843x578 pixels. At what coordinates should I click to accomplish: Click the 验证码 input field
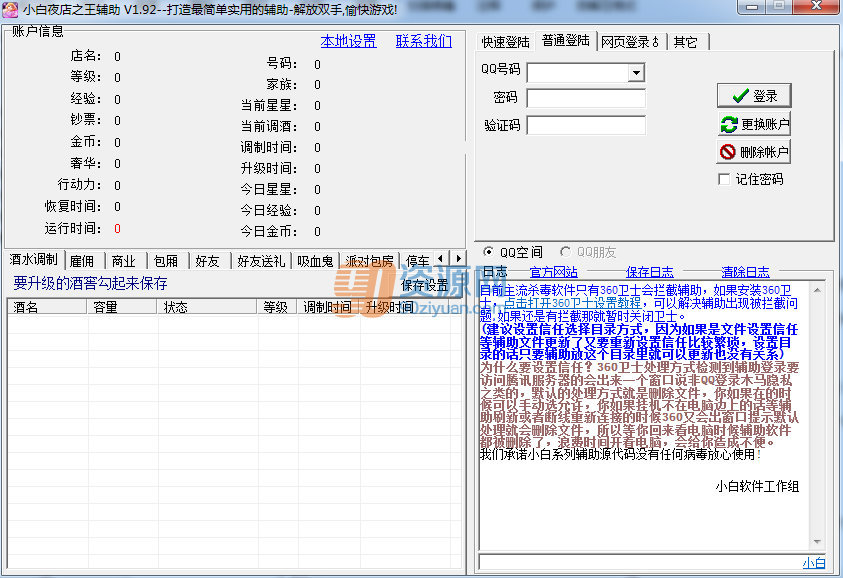click(x=585, y=126)
